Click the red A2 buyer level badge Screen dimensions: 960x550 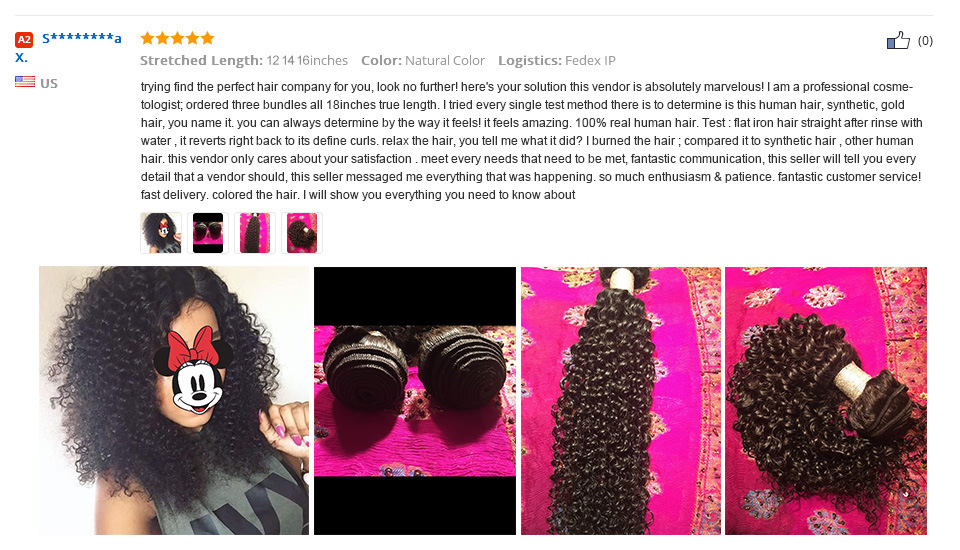tap(24, 40)
